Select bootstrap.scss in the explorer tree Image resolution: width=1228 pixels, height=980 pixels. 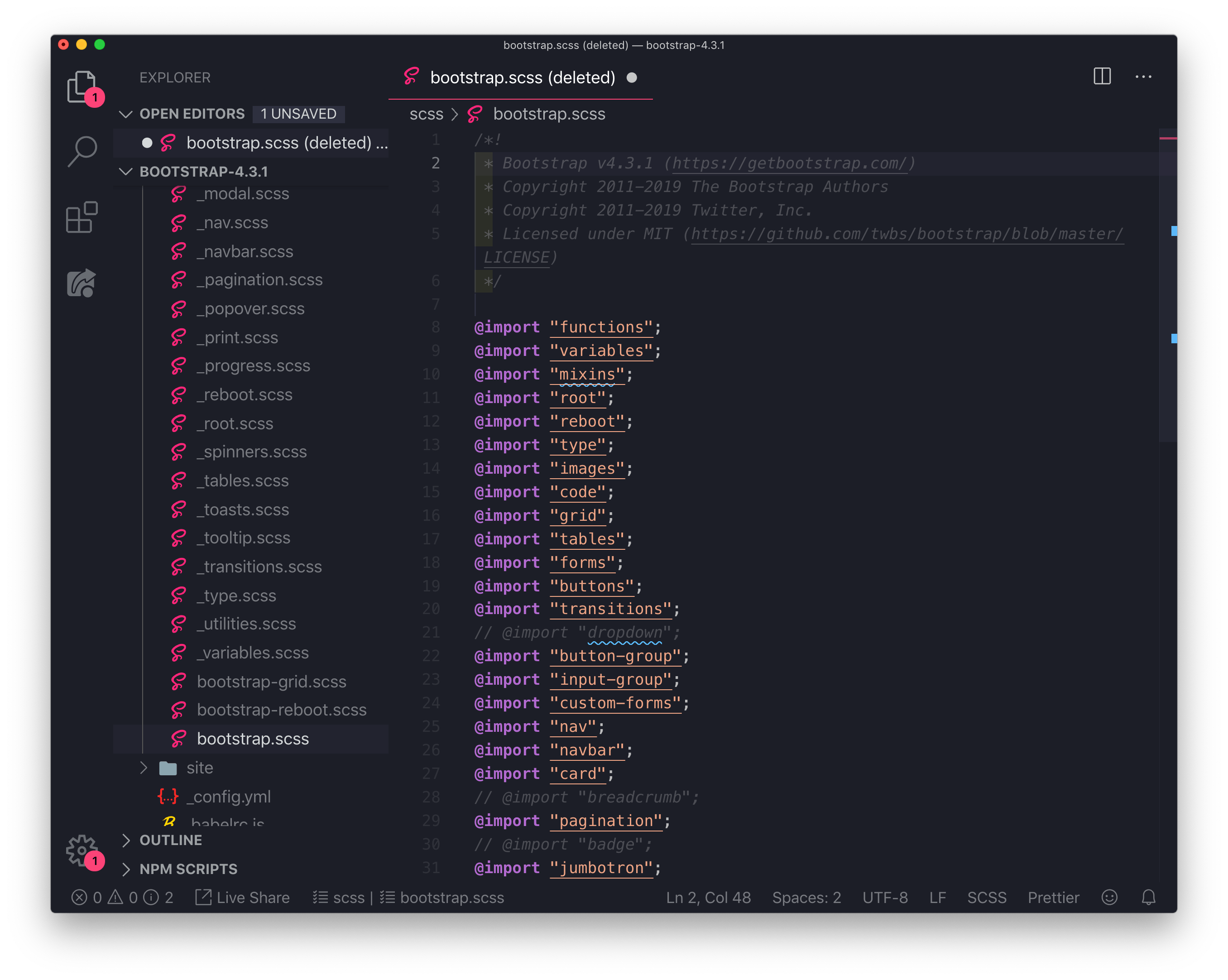click(x=251, y=739)
